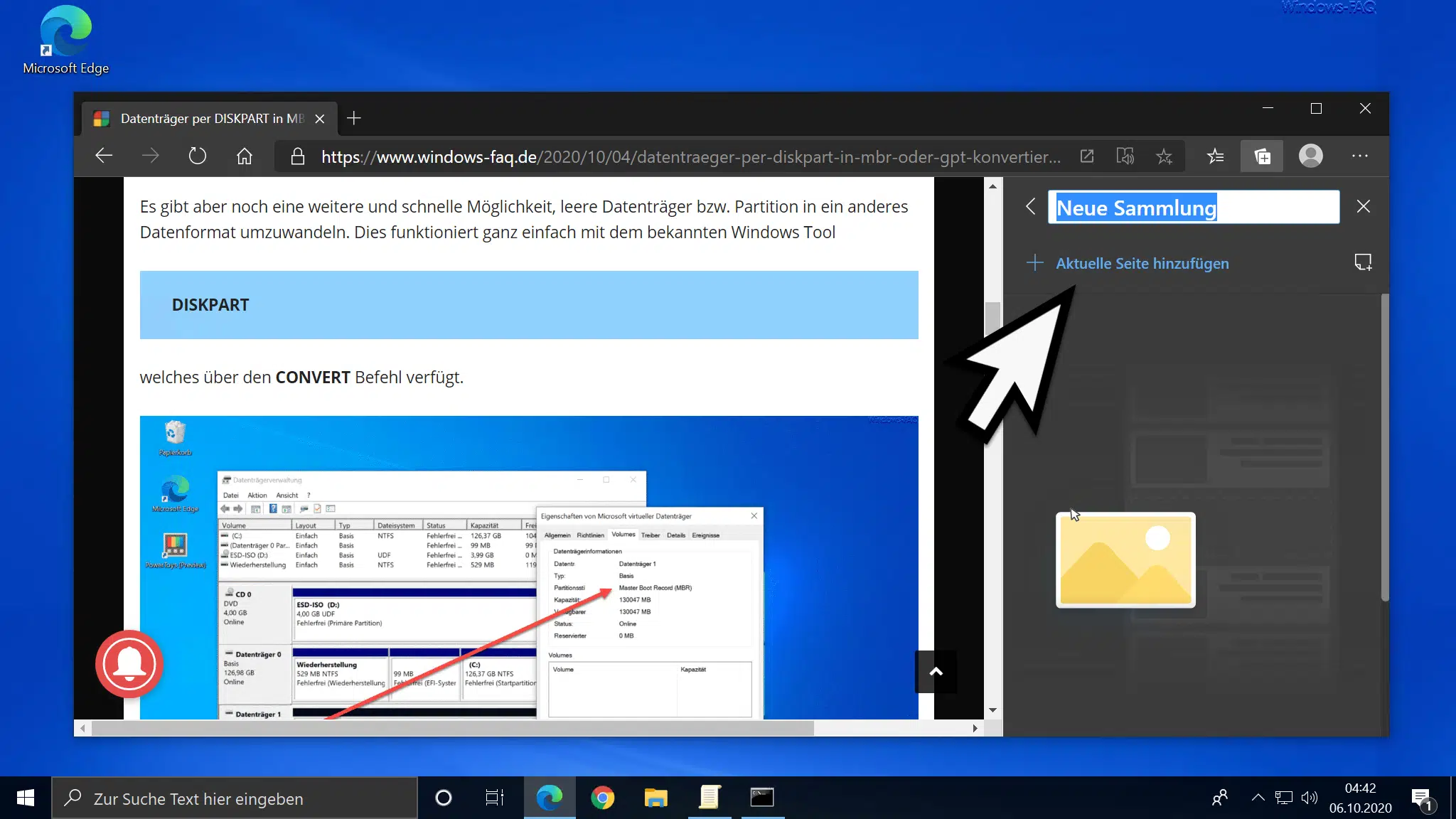Open Task View on the taskbar
The image size is (1456, 819).
tap(495, 798)
